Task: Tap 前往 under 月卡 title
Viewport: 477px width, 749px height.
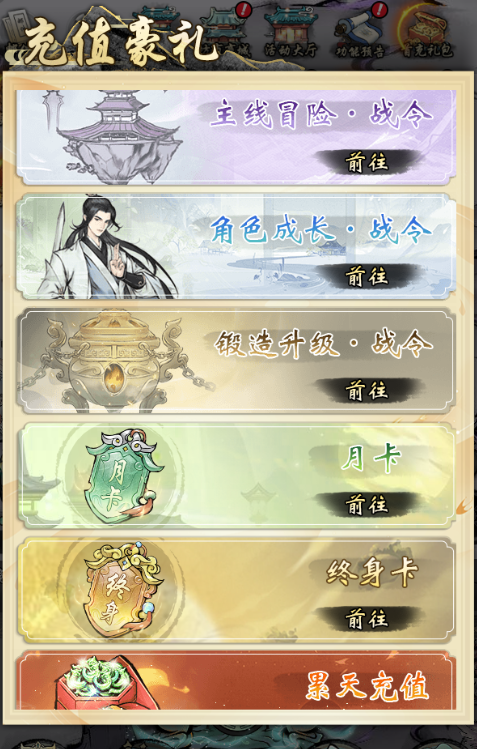Action: tap(367, 504)
